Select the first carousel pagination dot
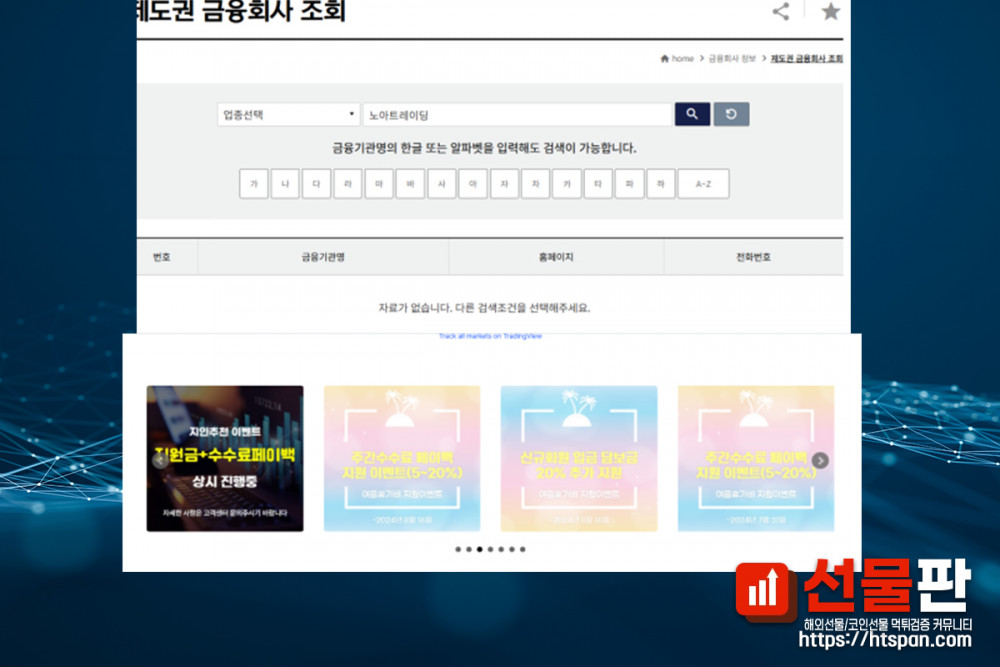The width and height of the screenshot is (1000, 667). click(458, 549)
